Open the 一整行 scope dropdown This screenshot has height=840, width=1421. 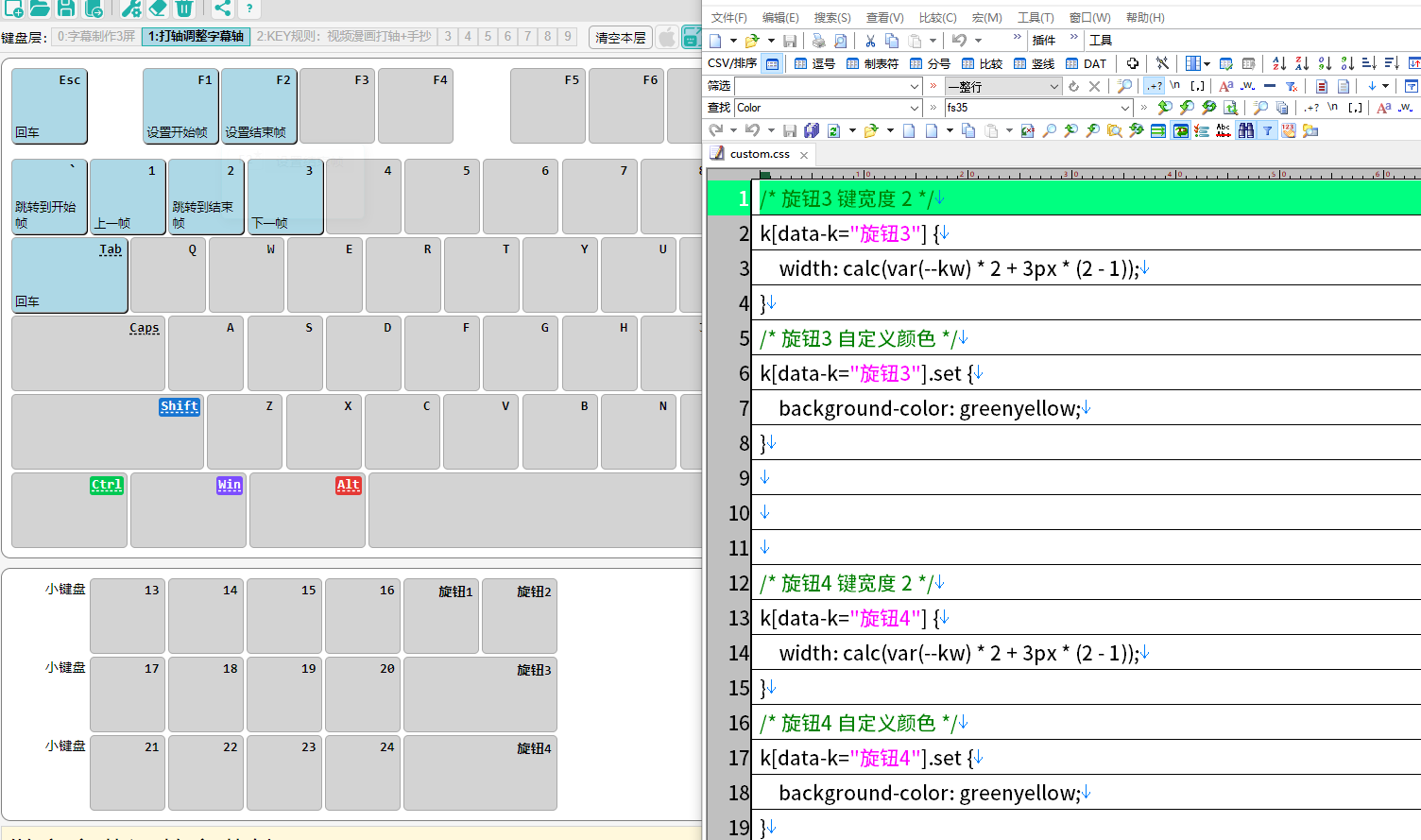pos(1053,86)
